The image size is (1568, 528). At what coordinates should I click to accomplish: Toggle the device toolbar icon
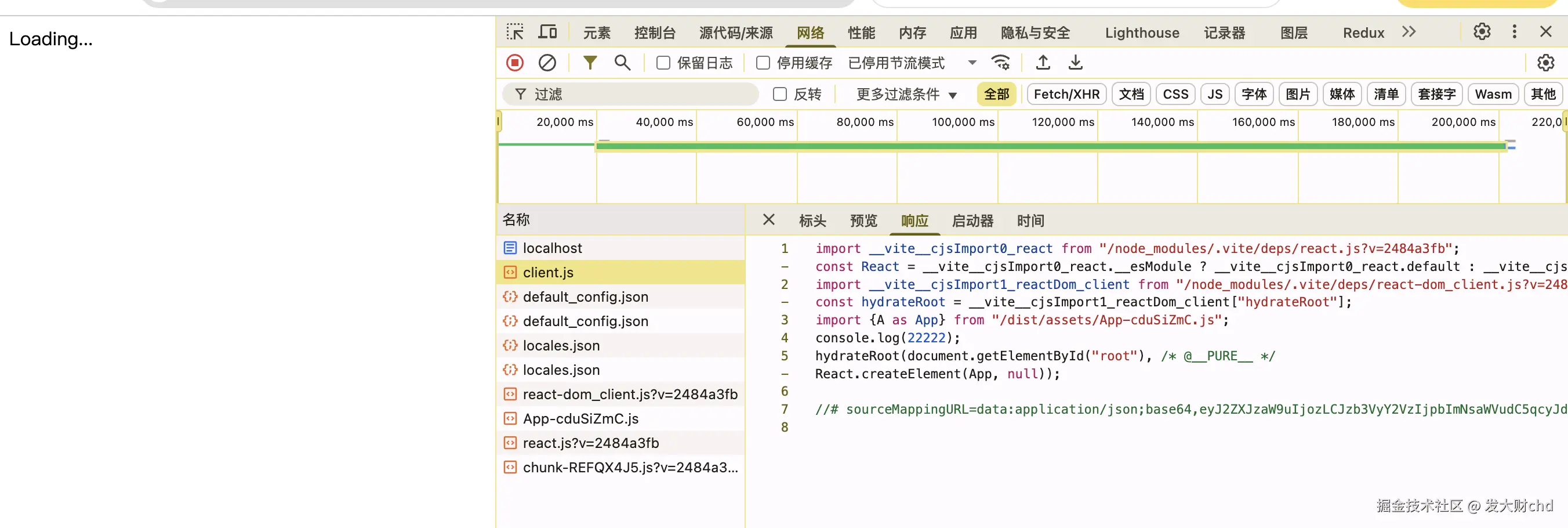[x=547, y=32]
